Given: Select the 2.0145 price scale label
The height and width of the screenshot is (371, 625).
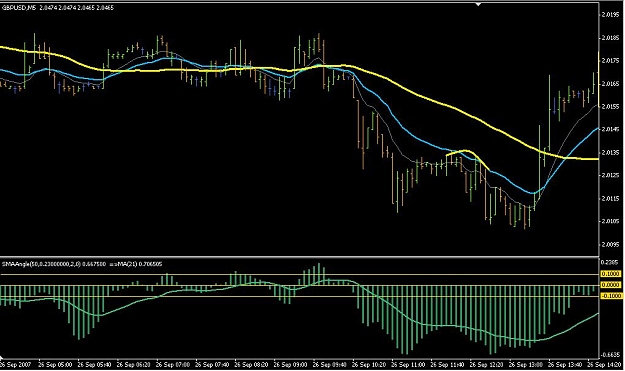Looking at the screenshot, I should point(610,130).
